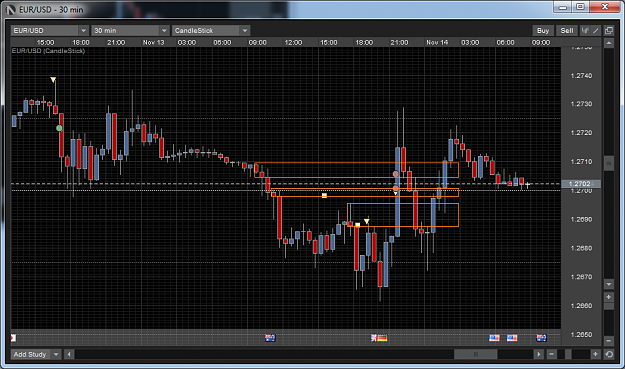Viewport: 625px width, 369px height.
Task: Click the green circle trade marker
Action: coord(59,128)
